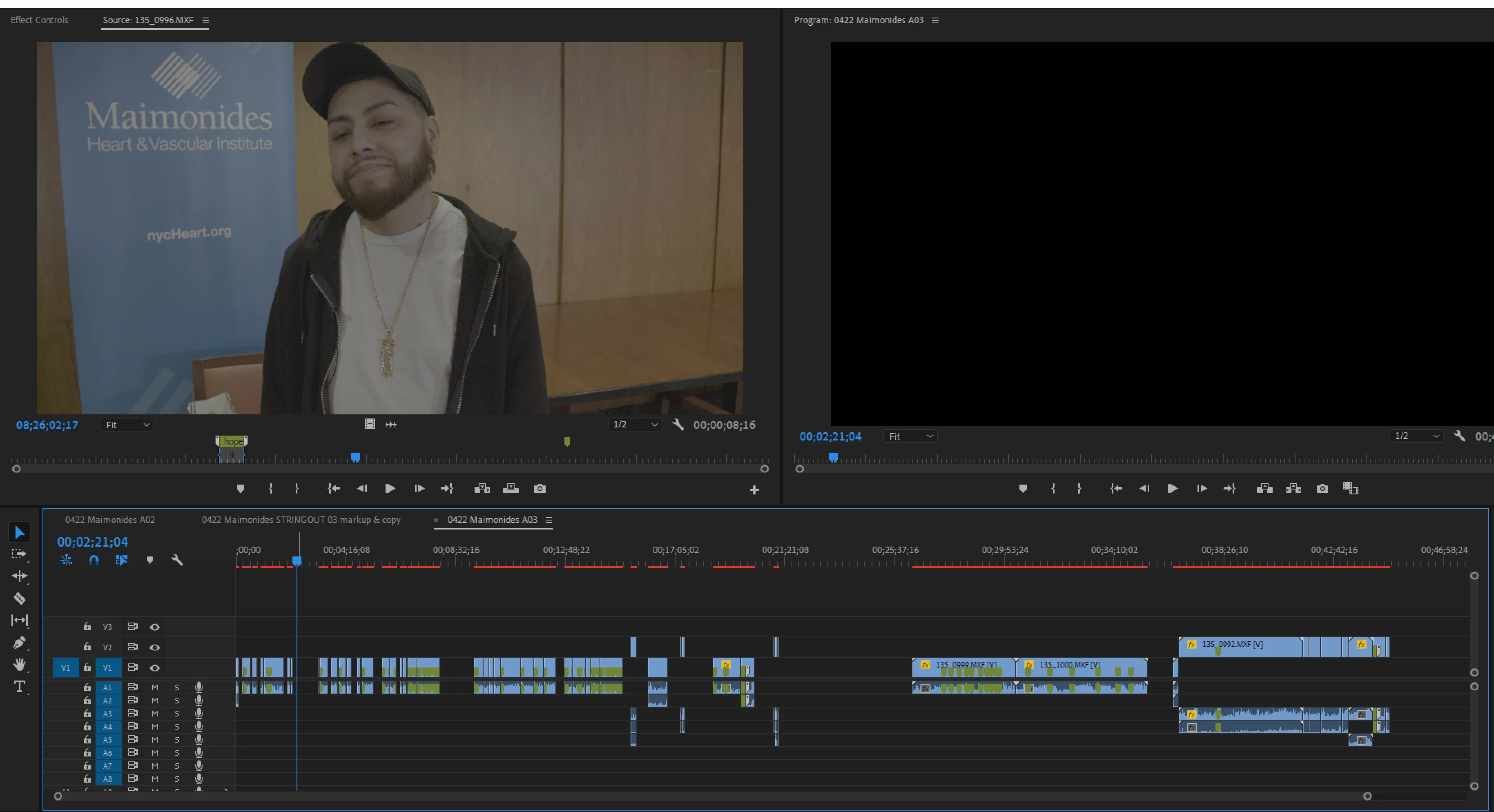
Task: Play the Program monitor
Action: [1172, 489]
